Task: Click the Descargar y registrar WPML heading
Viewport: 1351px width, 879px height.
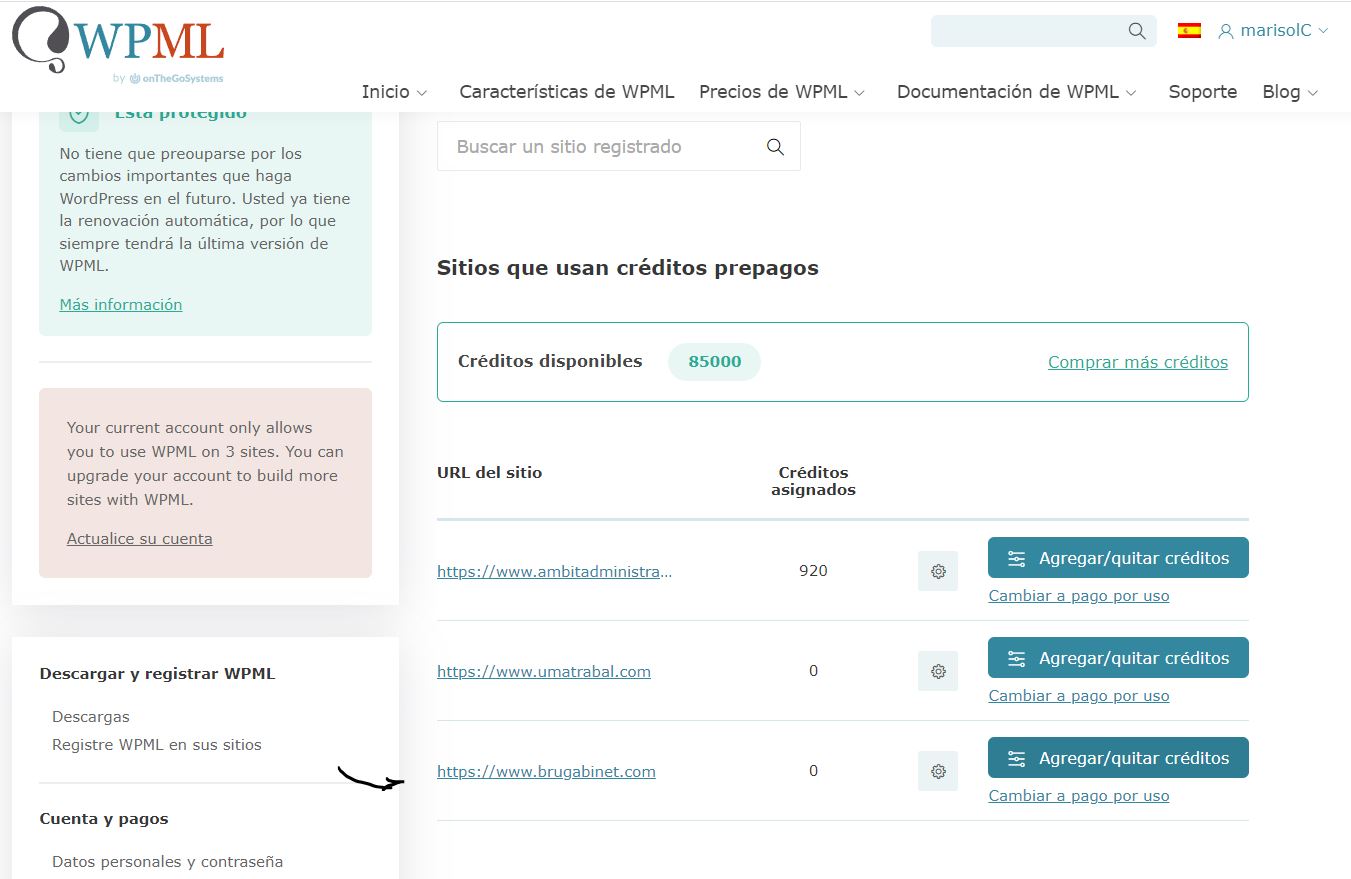Action: click(157, 674)
